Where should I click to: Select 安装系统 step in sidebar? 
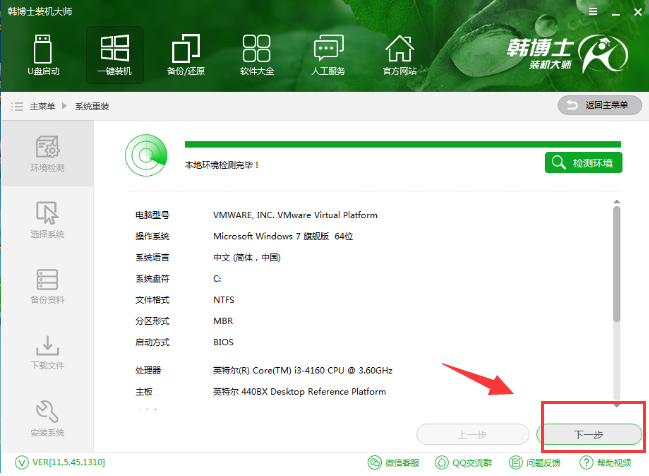(47, 418)
